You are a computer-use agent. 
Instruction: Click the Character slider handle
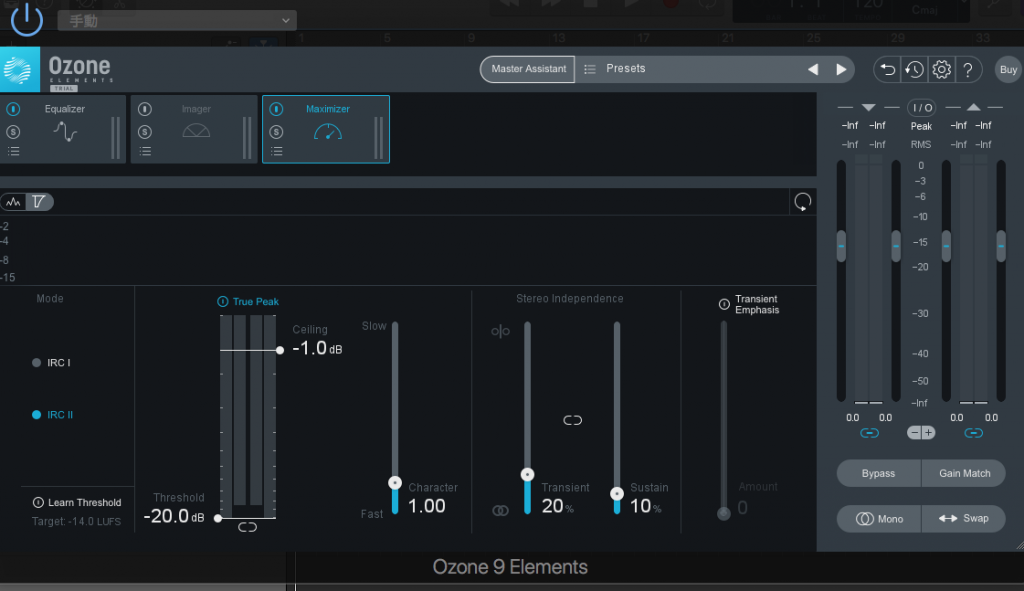point(395,483)
